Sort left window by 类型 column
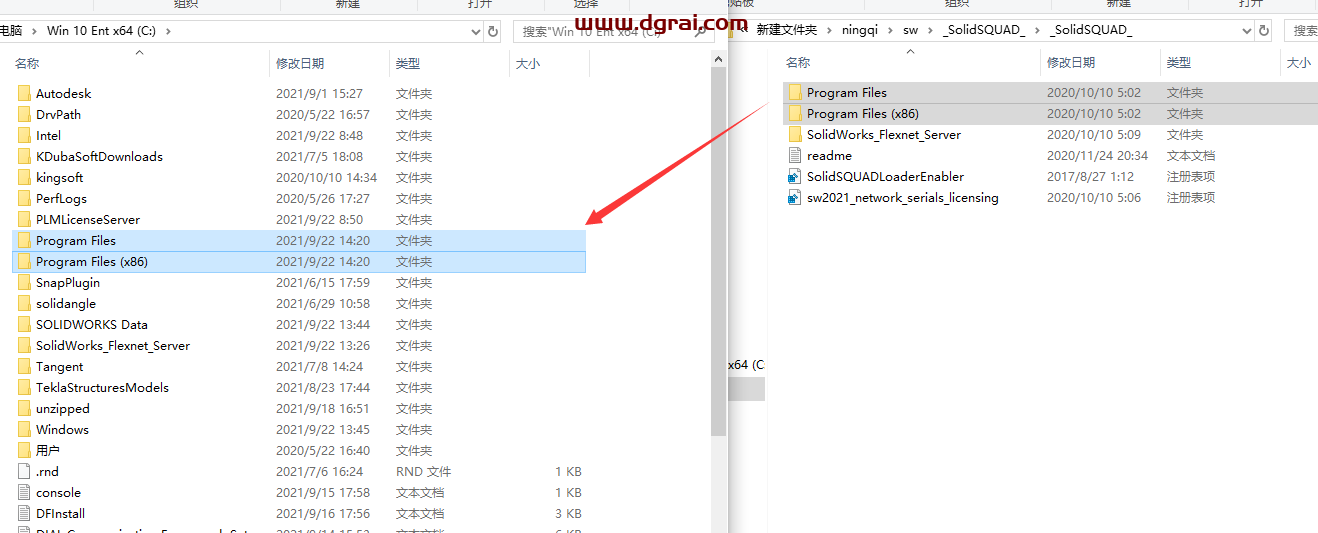Image resolution: width=1318 pixels, height=533 pixels. pyautogui.click(x=408, y=64)
